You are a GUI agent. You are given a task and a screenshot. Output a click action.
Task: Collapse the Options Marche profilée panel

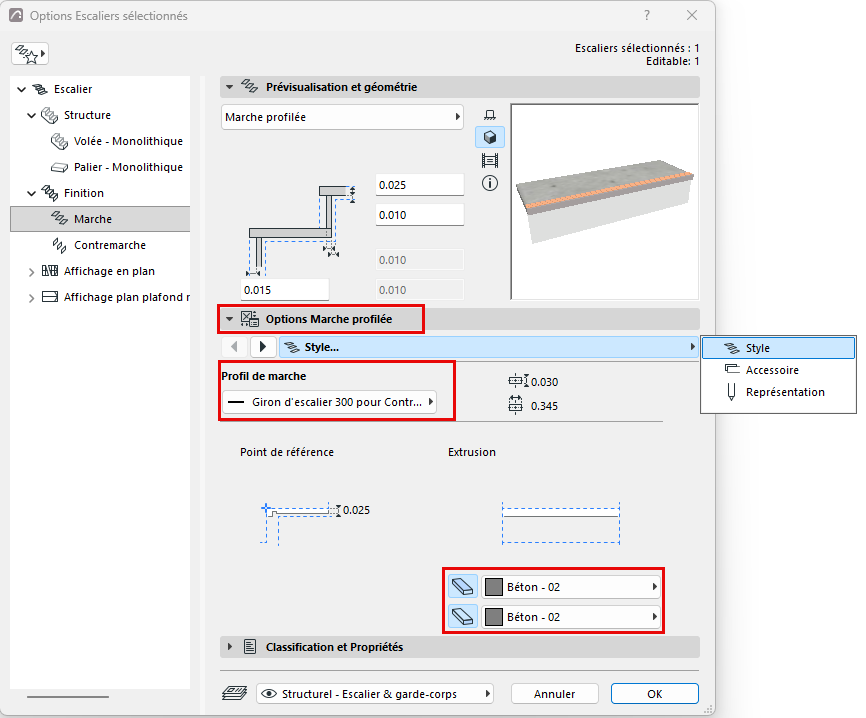coord(230,319)
